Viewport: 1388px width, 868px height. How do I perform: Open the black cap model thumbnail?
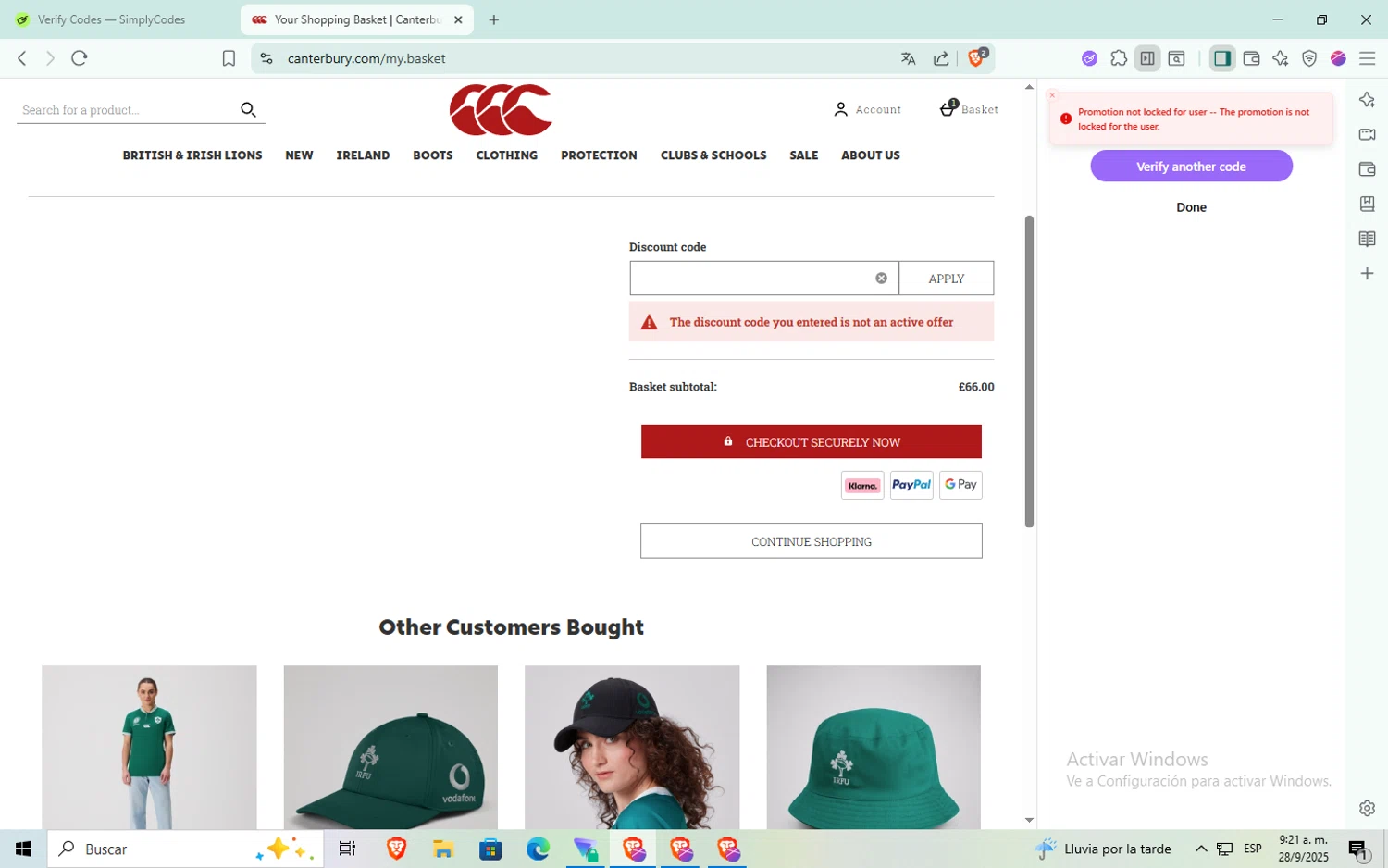point(632,748)
